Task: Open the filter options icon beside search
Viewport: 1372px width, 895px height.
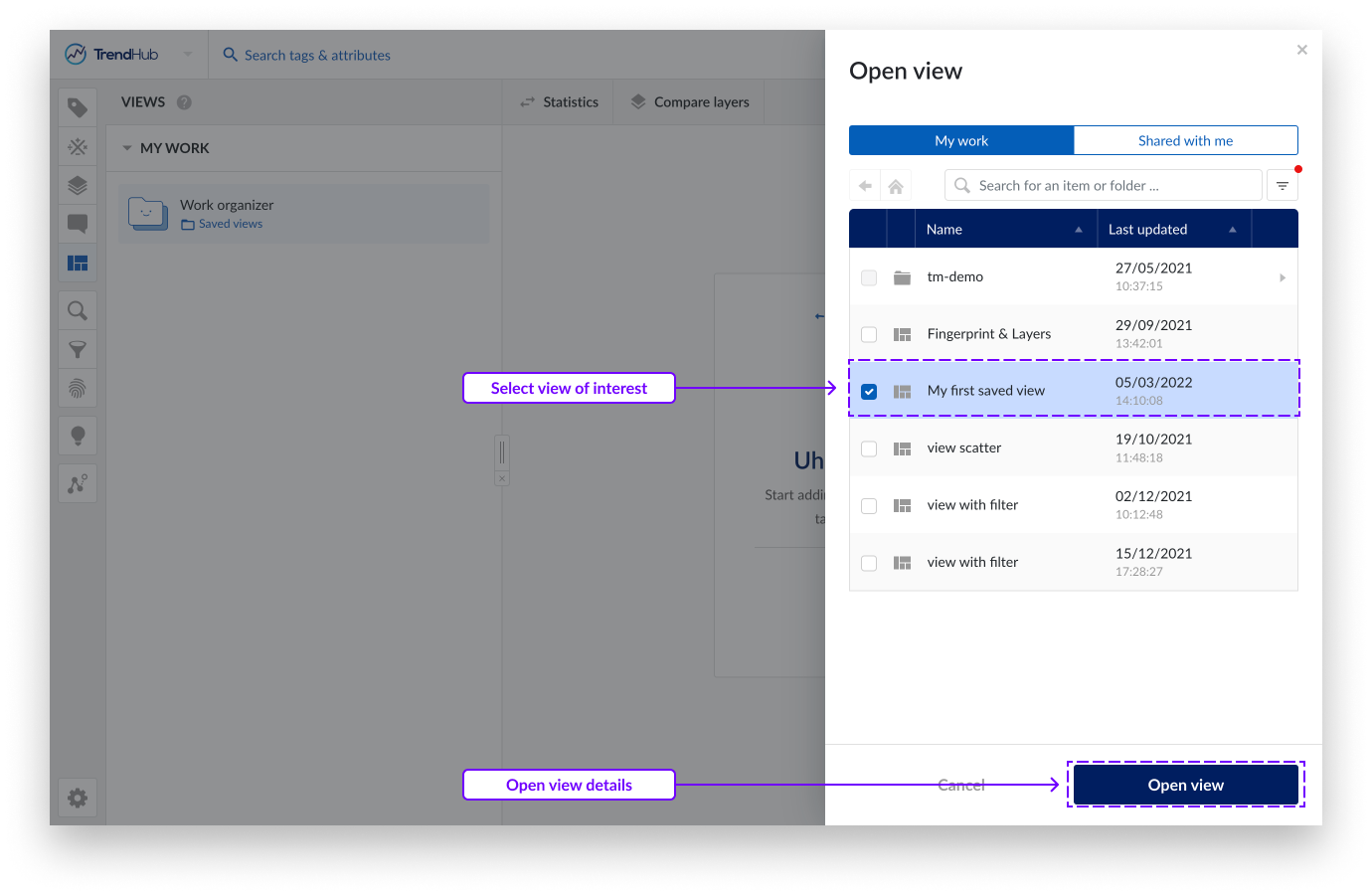Action: (1282, 186)
